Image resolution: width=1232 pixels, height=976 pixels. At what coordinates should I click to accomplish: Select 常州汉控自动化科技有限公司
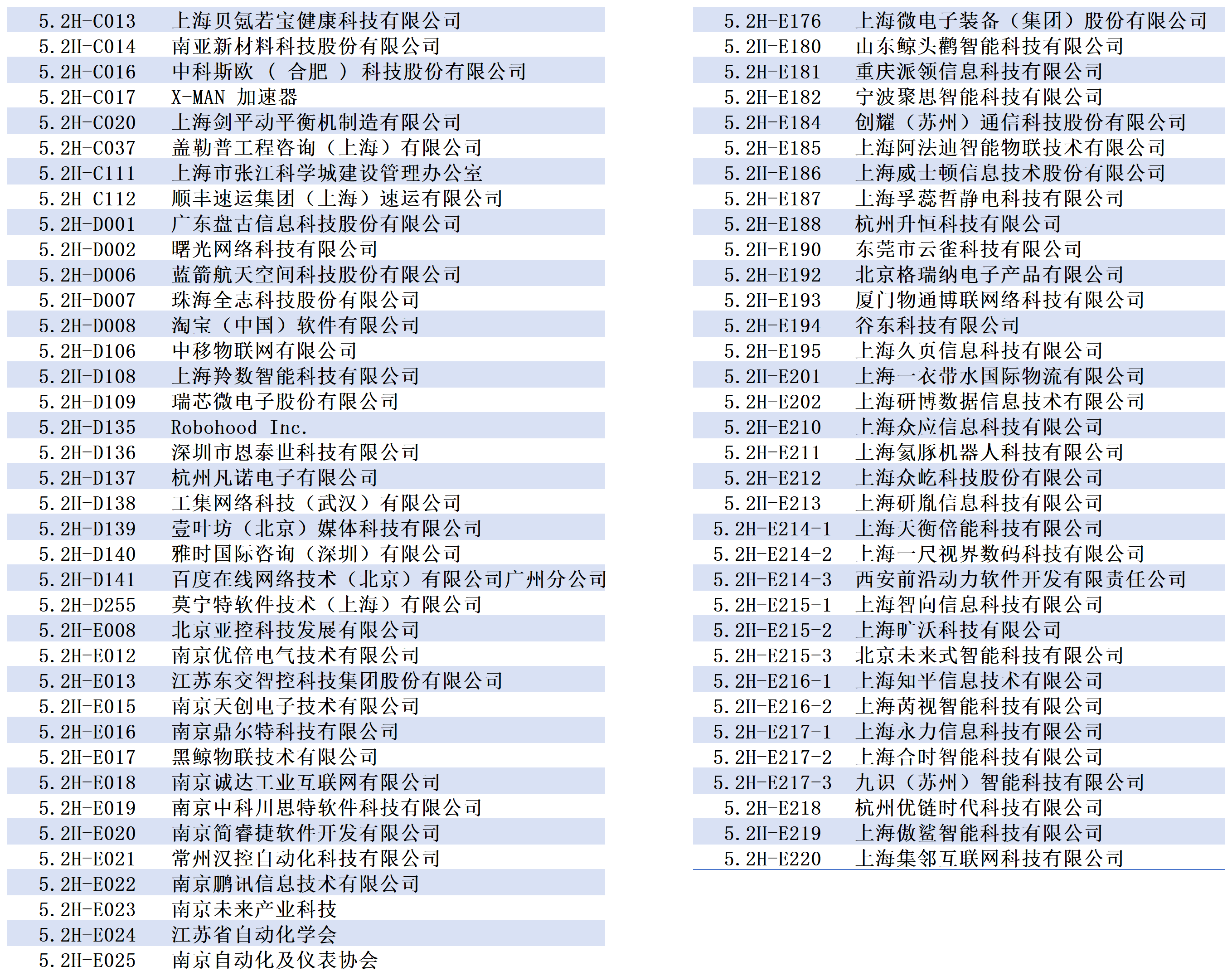pyautogui.click(x=306, y=858)
